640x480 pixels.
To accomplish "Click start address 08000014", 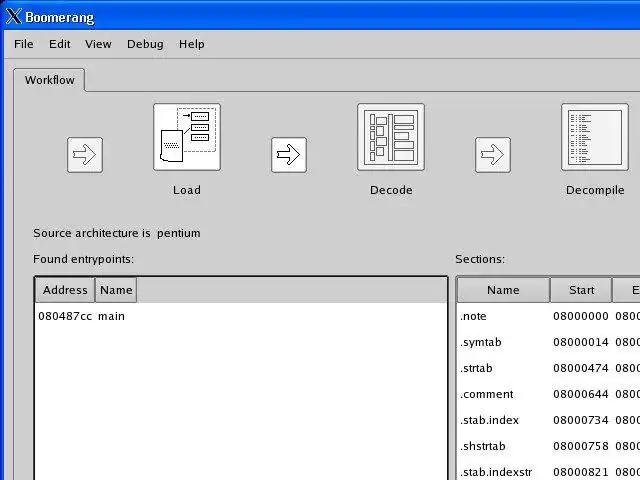I will pyautogui.click(x=581, y=342).
